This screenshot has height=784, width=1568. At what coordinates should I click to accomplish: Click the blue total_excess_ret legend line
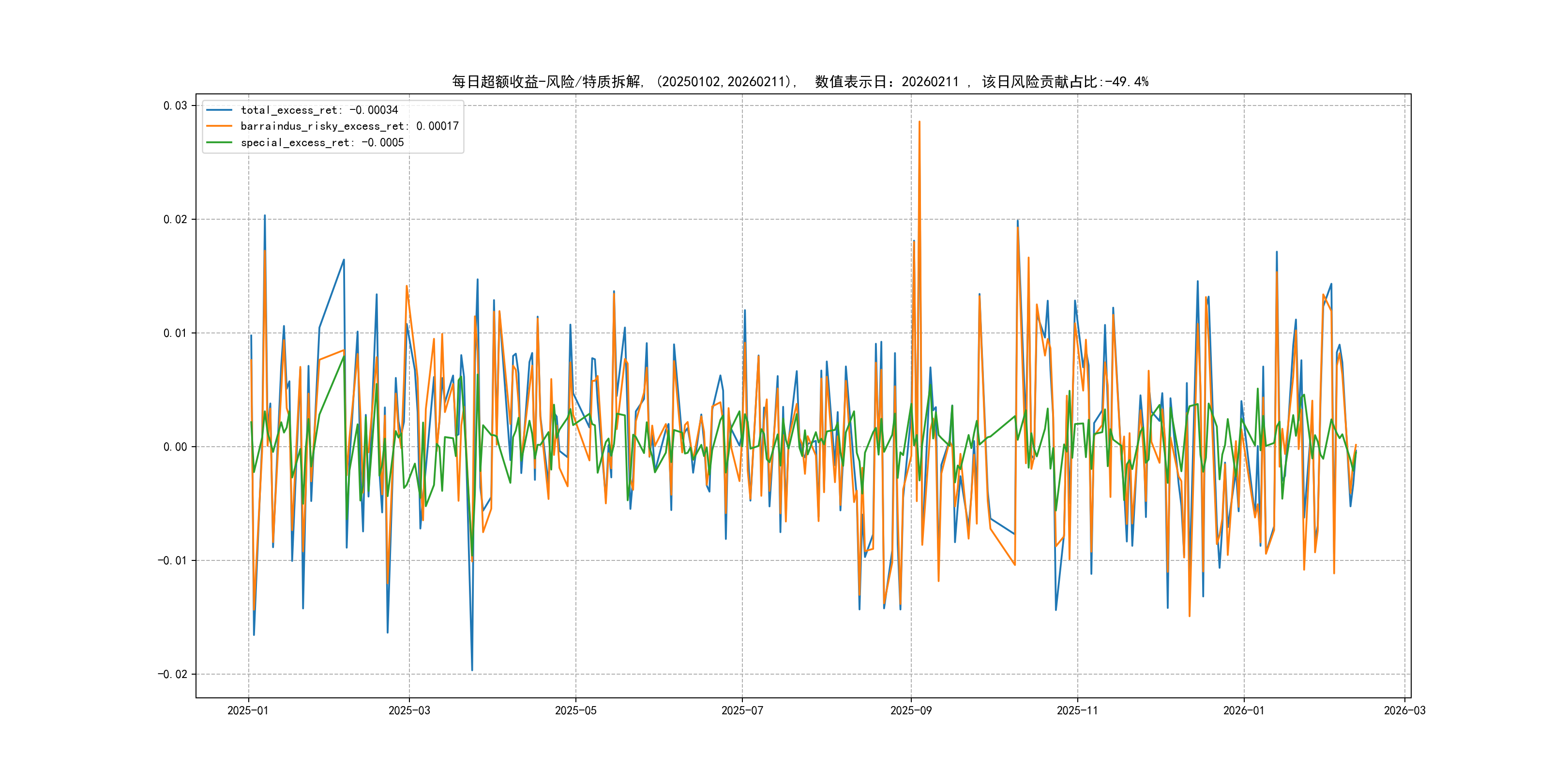[219, 110]
